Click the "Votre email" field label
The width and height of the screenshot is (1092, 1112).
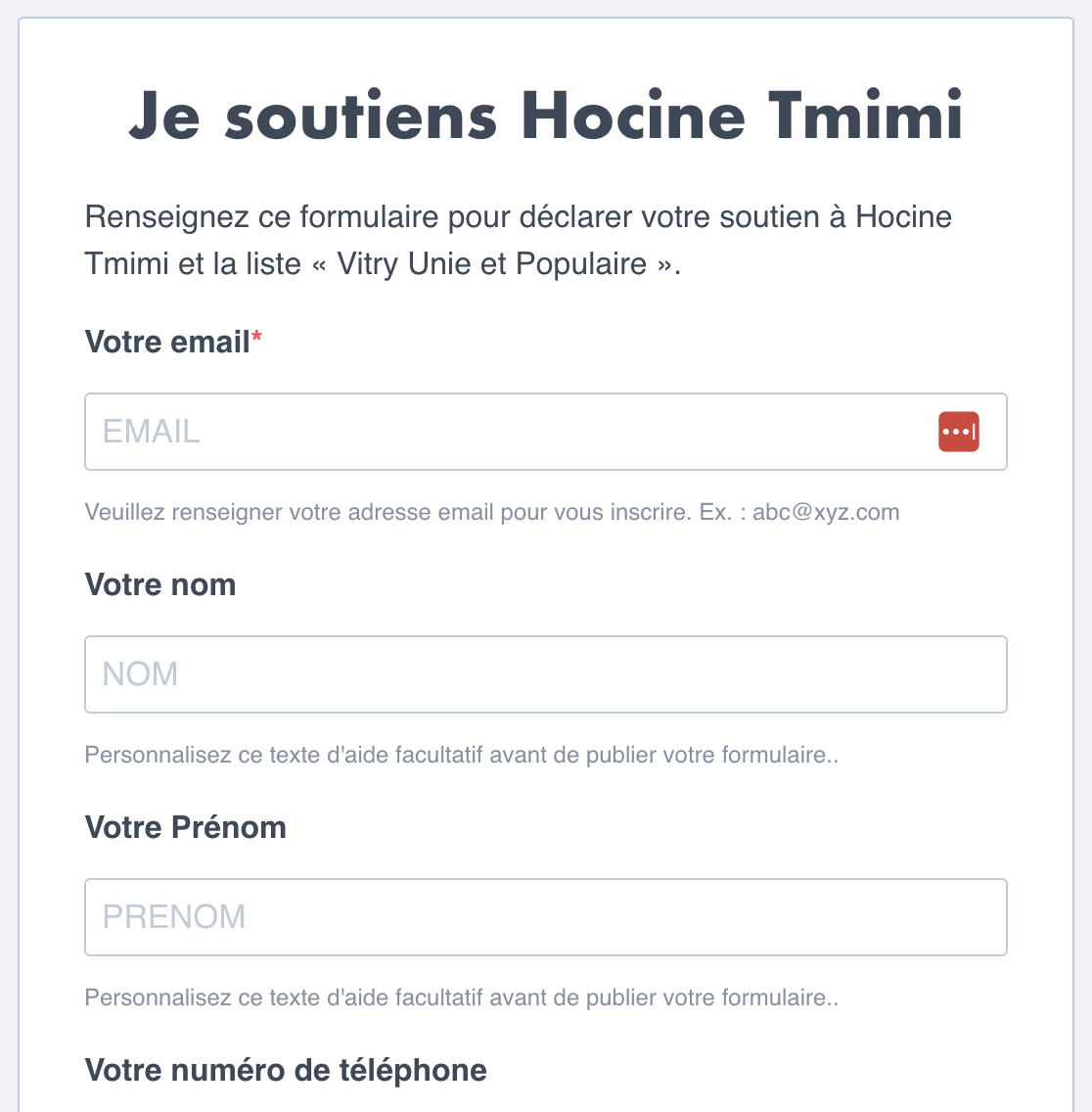(167, 342)
